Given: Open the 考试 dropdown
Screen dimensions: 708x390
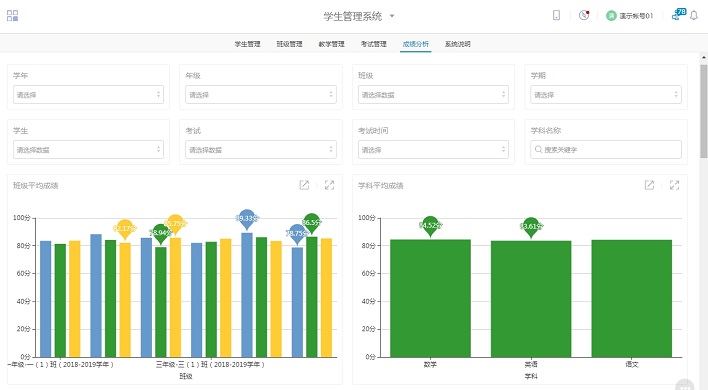Looking at the screenshot, I should click(x=261, y=150).
